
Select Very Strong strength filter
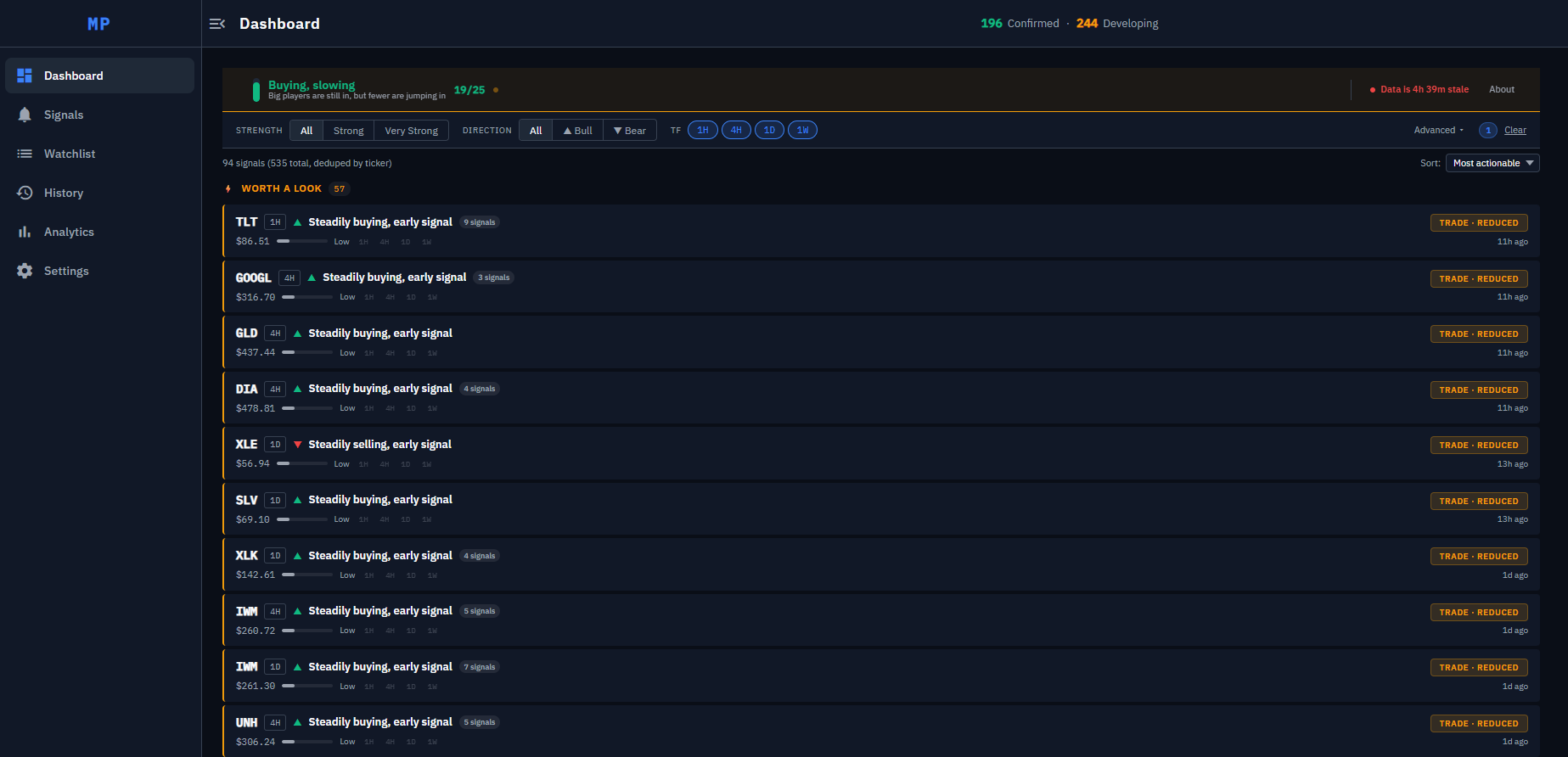[412, 131]
